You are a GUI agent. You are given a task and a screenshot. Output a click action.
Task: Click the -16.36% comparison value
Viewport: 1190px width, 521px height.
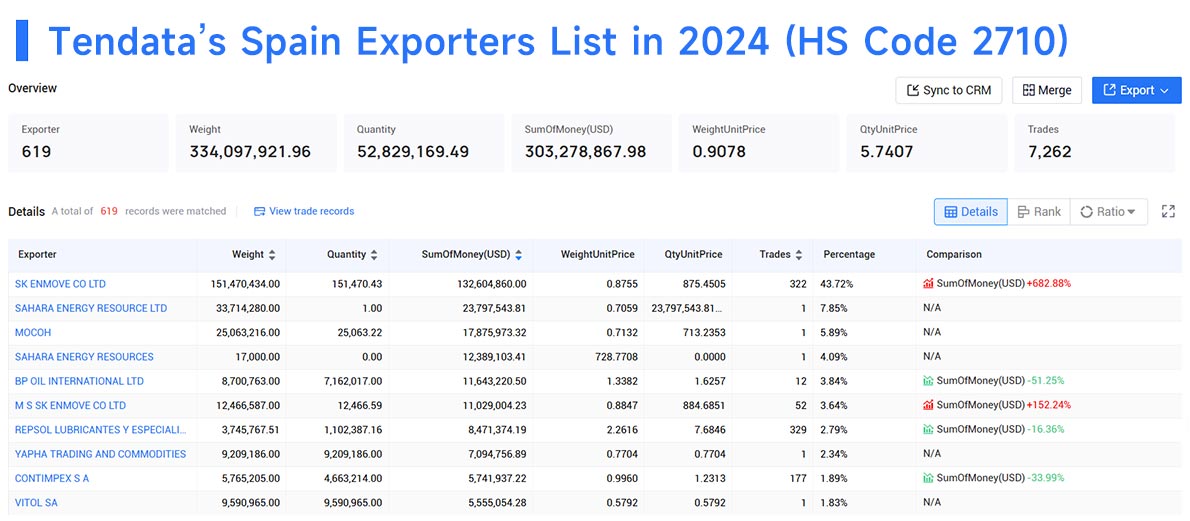pyautogui.click(x=1046, y=430)
